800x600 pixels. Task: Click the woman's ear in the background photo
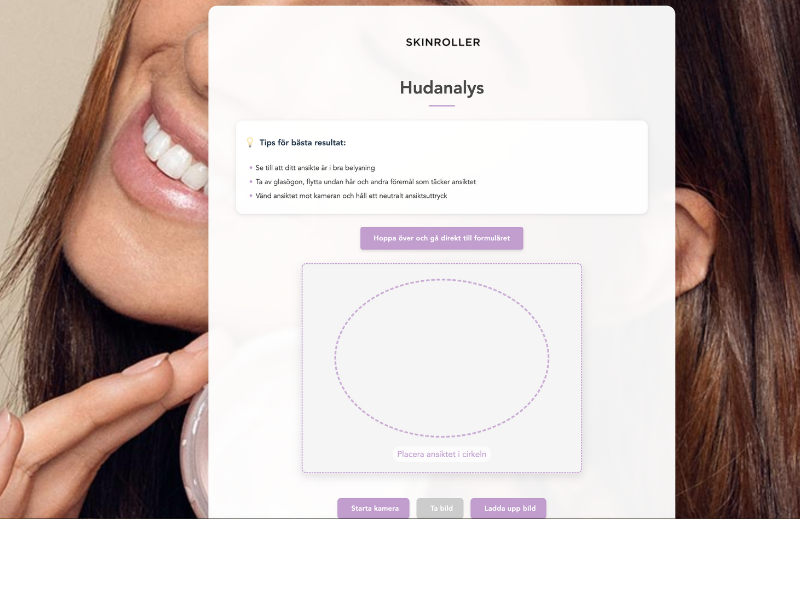click(693, 240)
